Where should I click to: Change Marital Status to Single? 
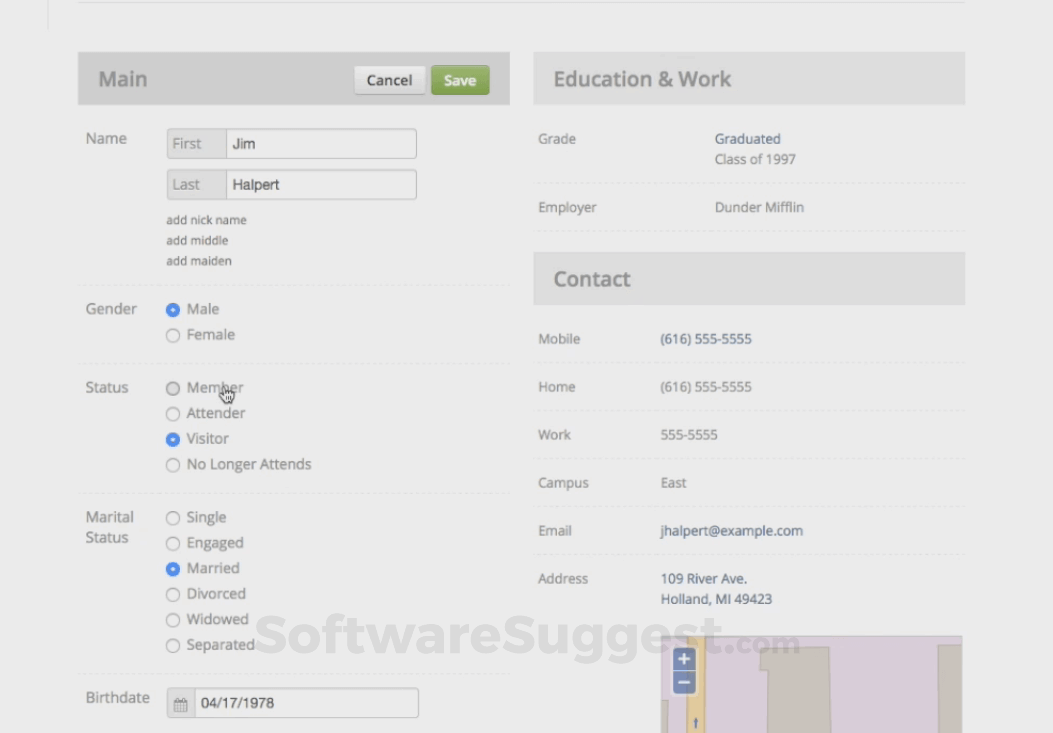pos(172,517)
